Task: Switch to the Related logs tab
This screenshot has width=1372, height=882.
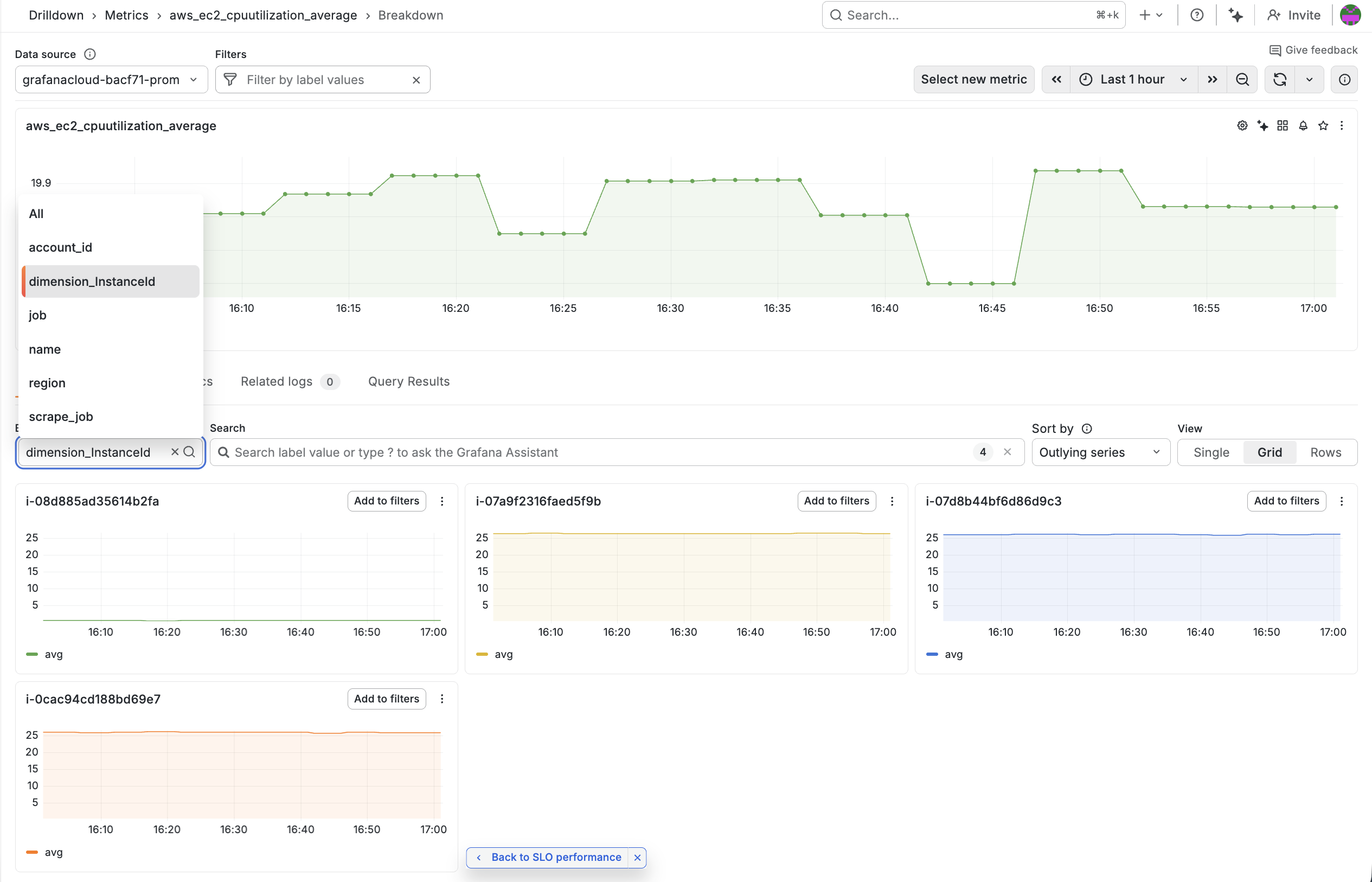Action: (290, 381)
